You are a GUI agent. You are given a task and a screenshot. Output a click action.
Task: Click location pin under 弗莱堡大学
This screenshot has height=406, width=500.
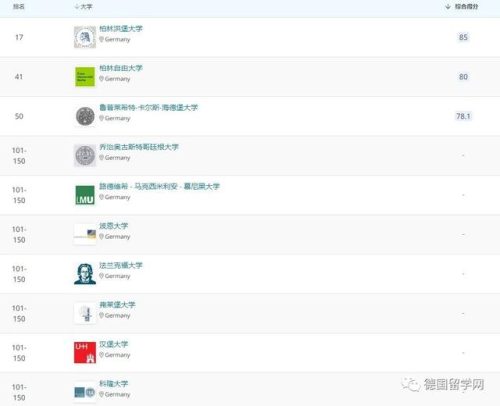click(x=101, y=315)
